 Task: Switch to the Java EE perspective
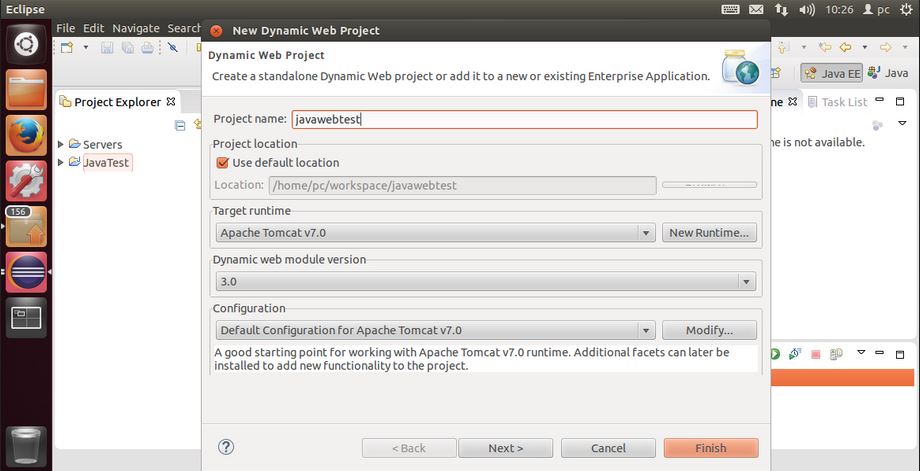831,73
